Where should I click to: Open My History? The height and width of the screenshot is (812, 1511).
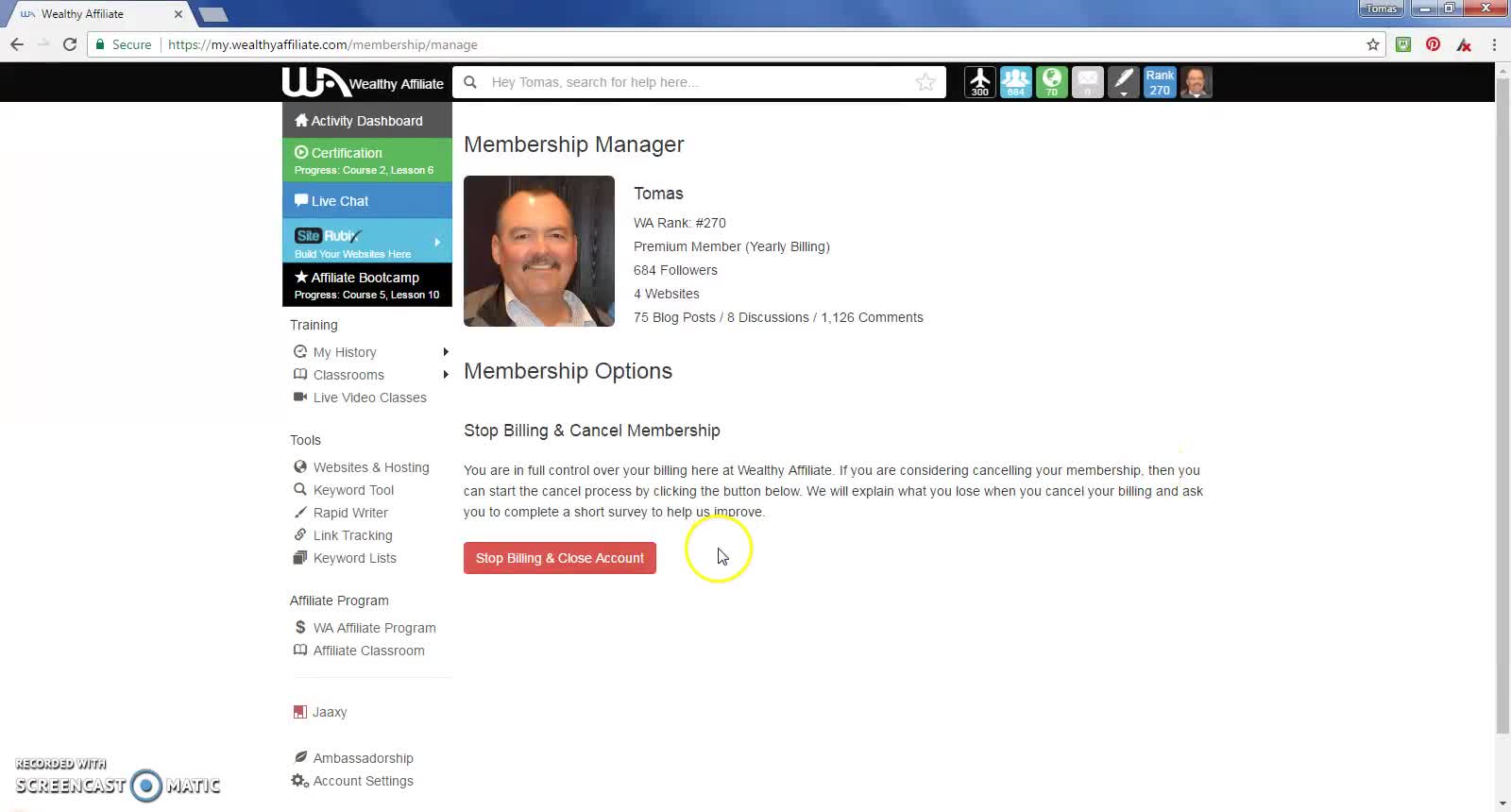pyautogui.click(x=345, y=352)
